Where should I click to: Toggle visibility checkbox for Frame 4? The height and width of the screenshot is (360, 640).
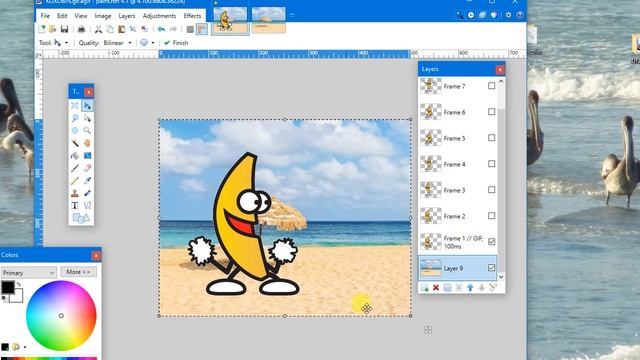tap(491, 164)
